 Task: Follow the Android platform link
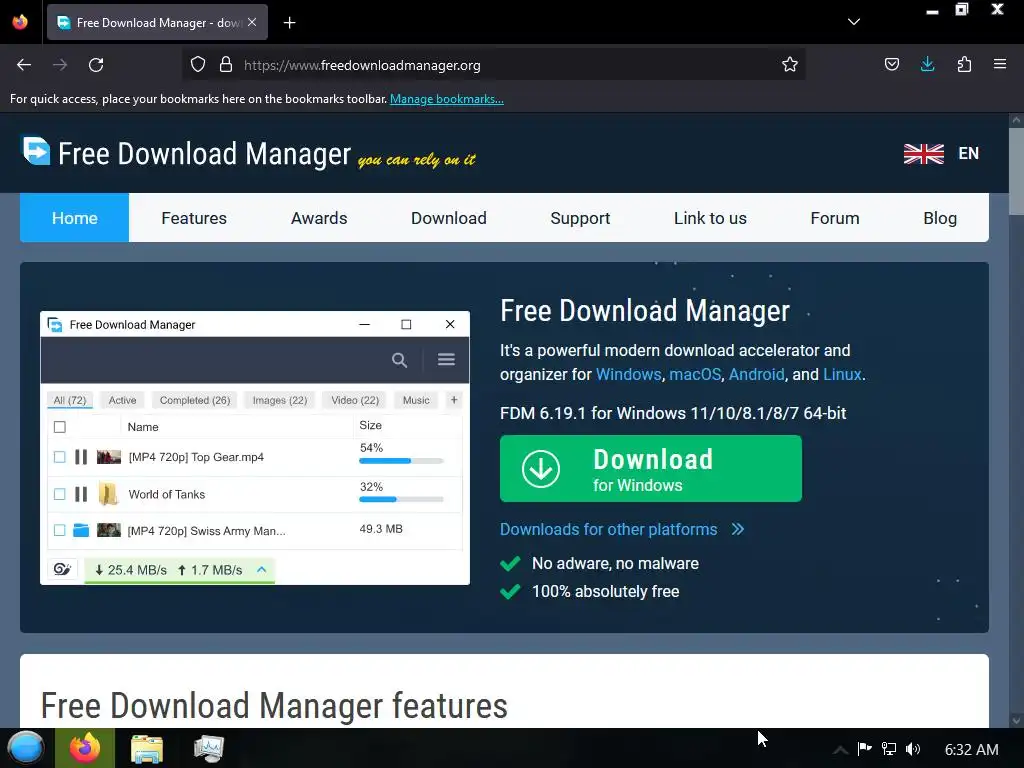click(756, 374)
